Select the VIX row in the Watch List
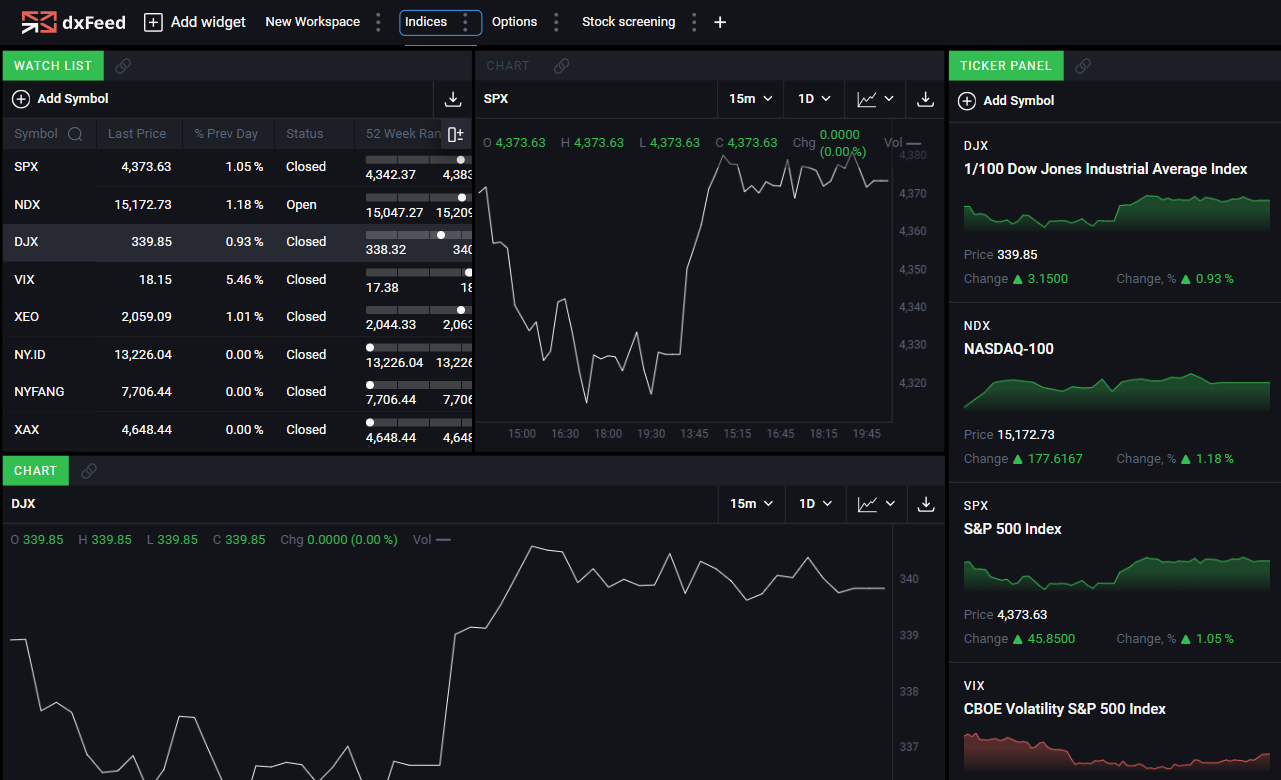 click(200, 280)
